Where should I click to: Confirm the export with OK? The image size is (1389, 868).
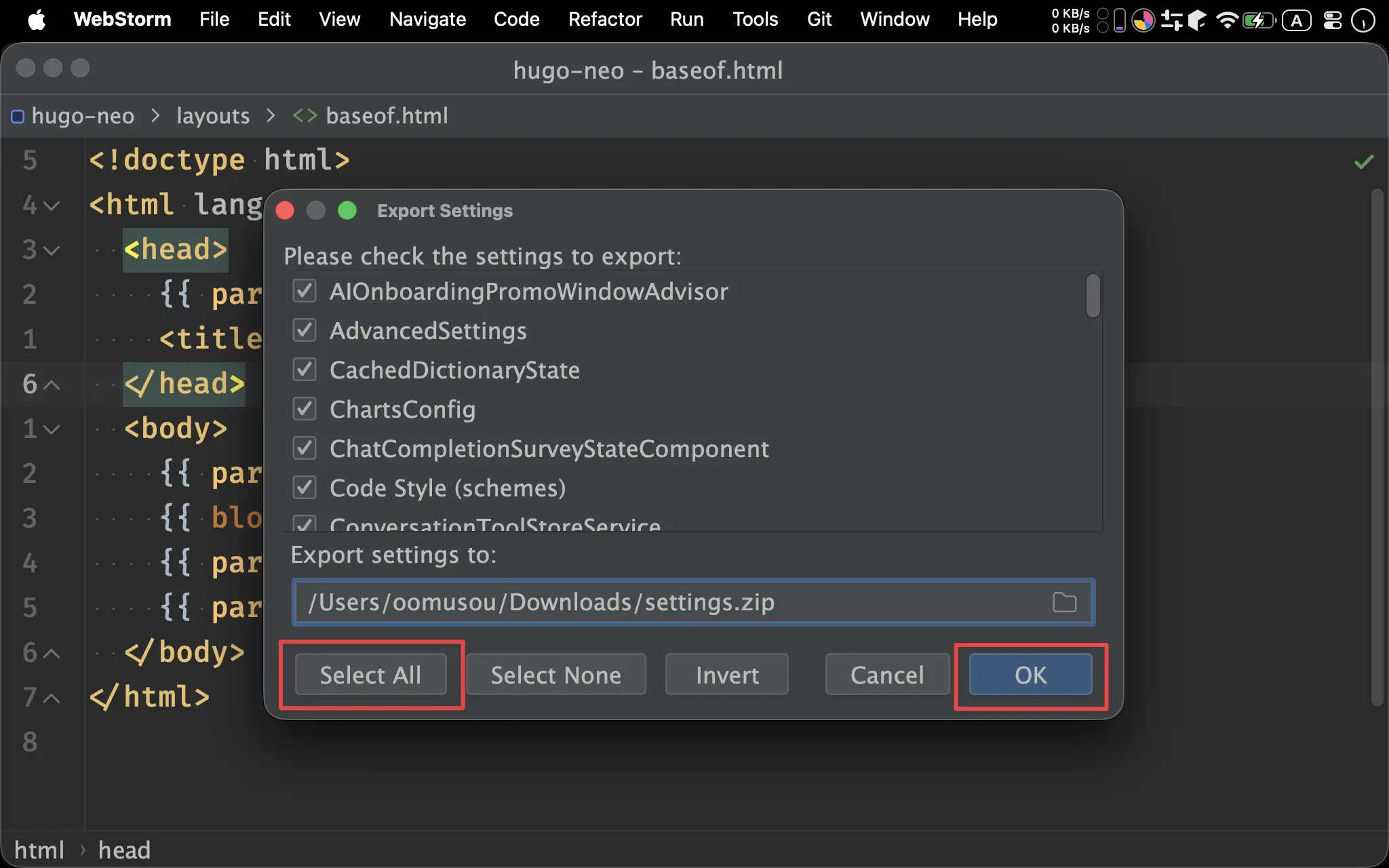(1031, 675)
